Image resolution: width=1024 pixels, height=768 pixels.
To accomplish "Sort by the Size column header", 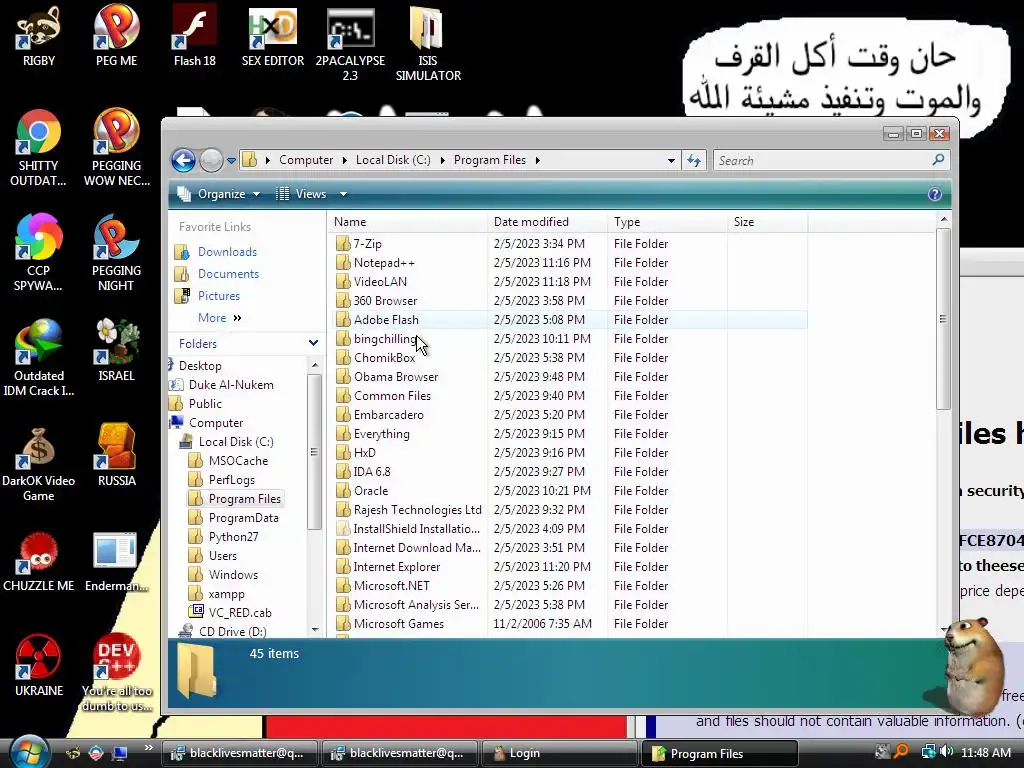I will pos(767,222).
